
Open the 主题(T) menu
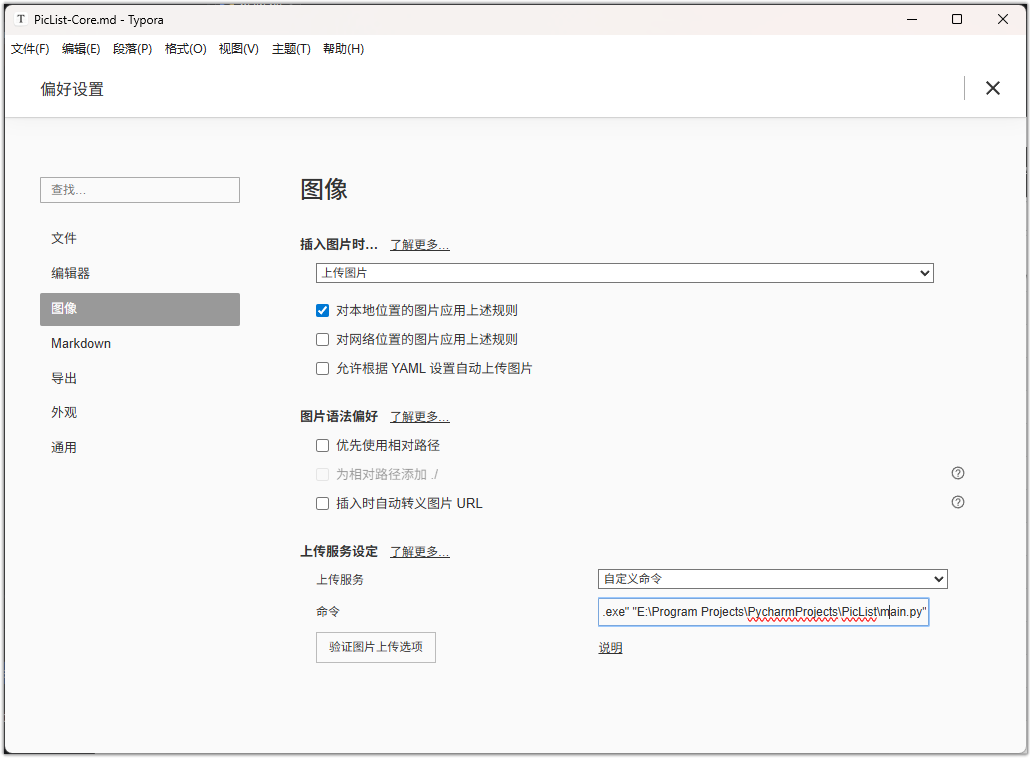tap(291, 49)
